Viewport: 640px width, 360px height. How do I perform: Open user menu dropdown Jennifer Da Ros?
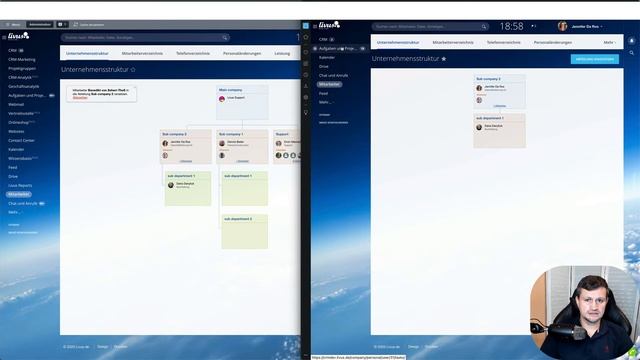(587, 27)
